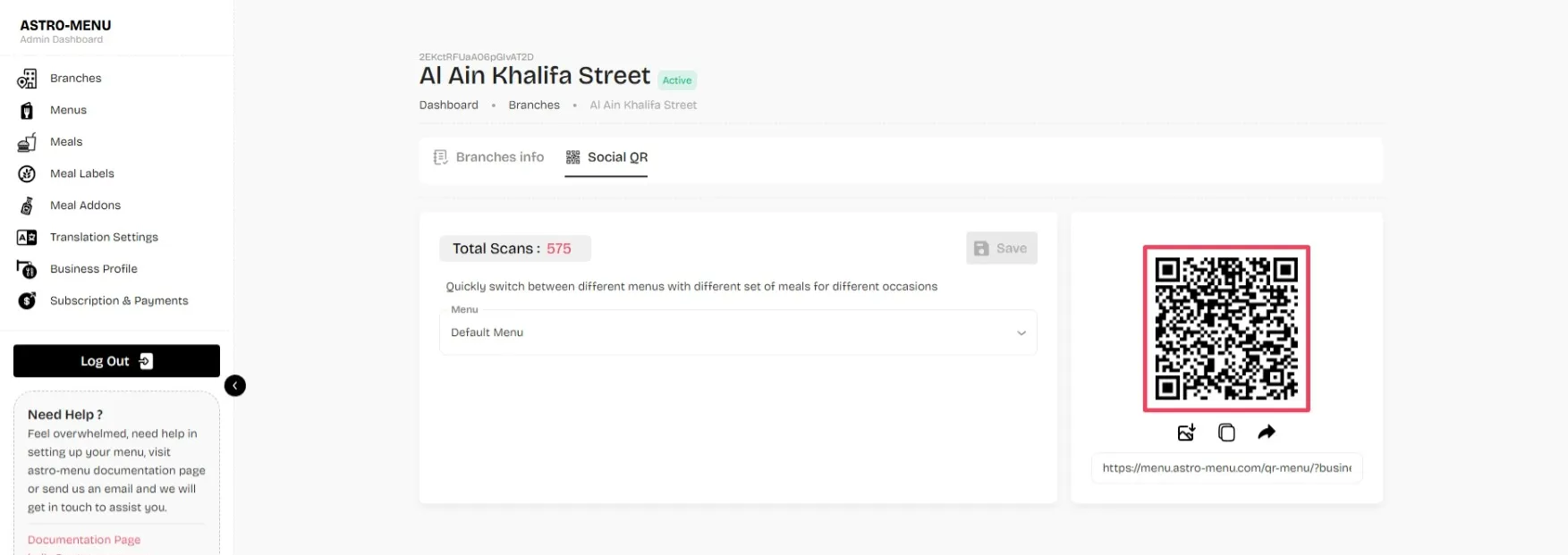Click the Need Help ? heading
The height and width of the screenshot is (555, 1568).
tap(65, 415)
